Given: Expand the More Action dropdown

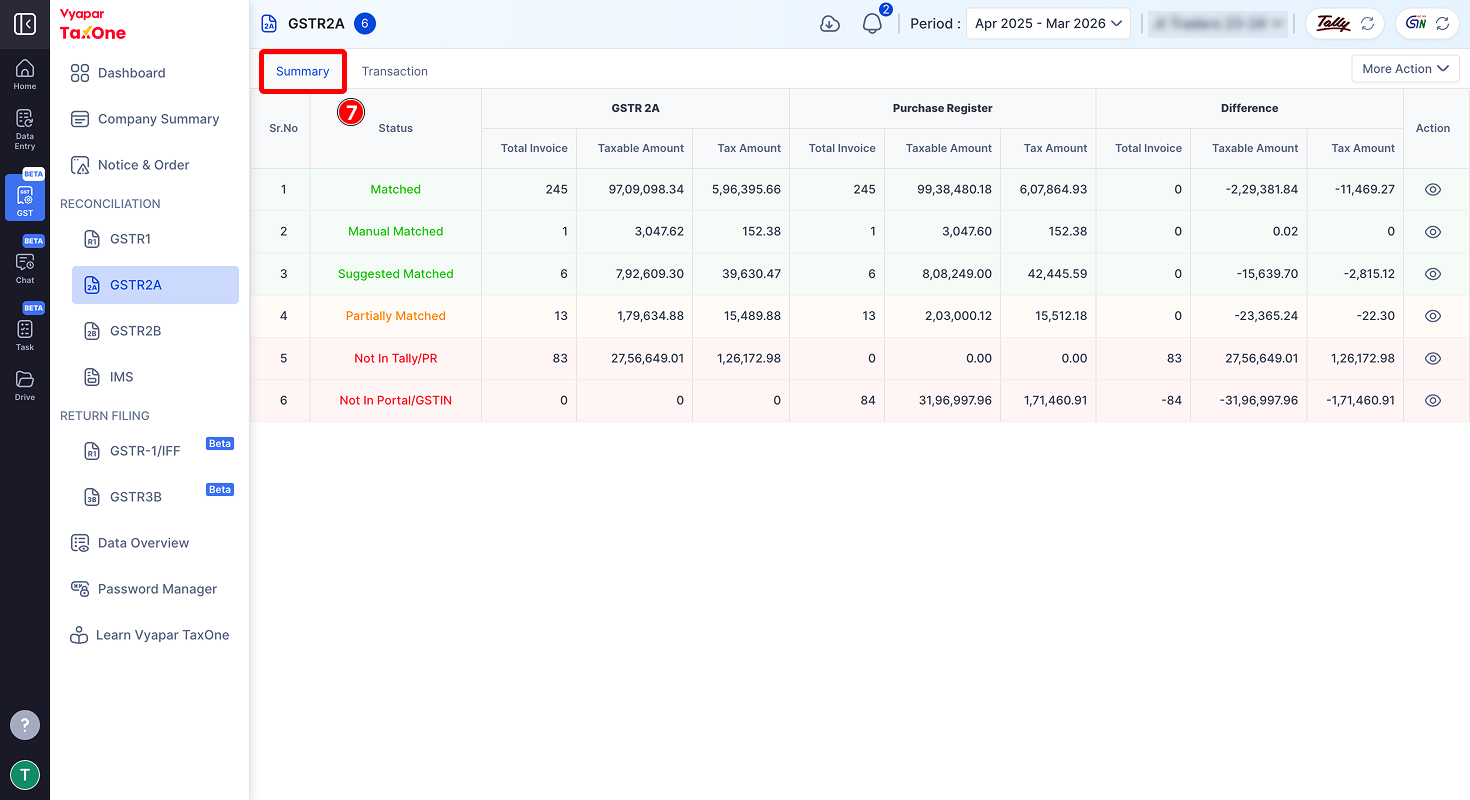Looking at the screenshot, I should (1405, 69).
